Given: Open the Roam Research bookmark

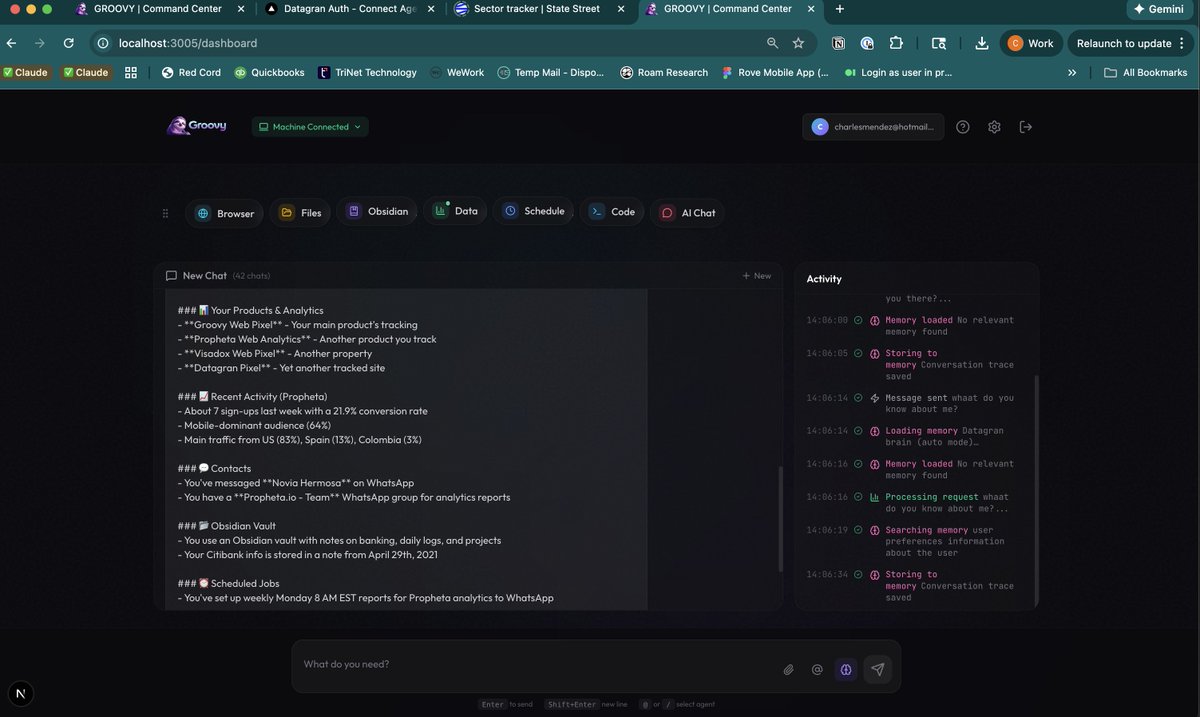Looking at the screenshot, I should coord(664,72).
